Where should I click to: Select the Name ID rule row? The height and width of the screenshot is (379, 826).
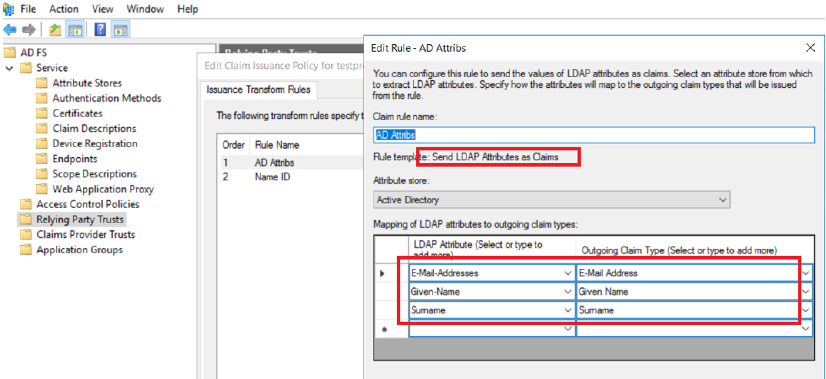[291, 177]
